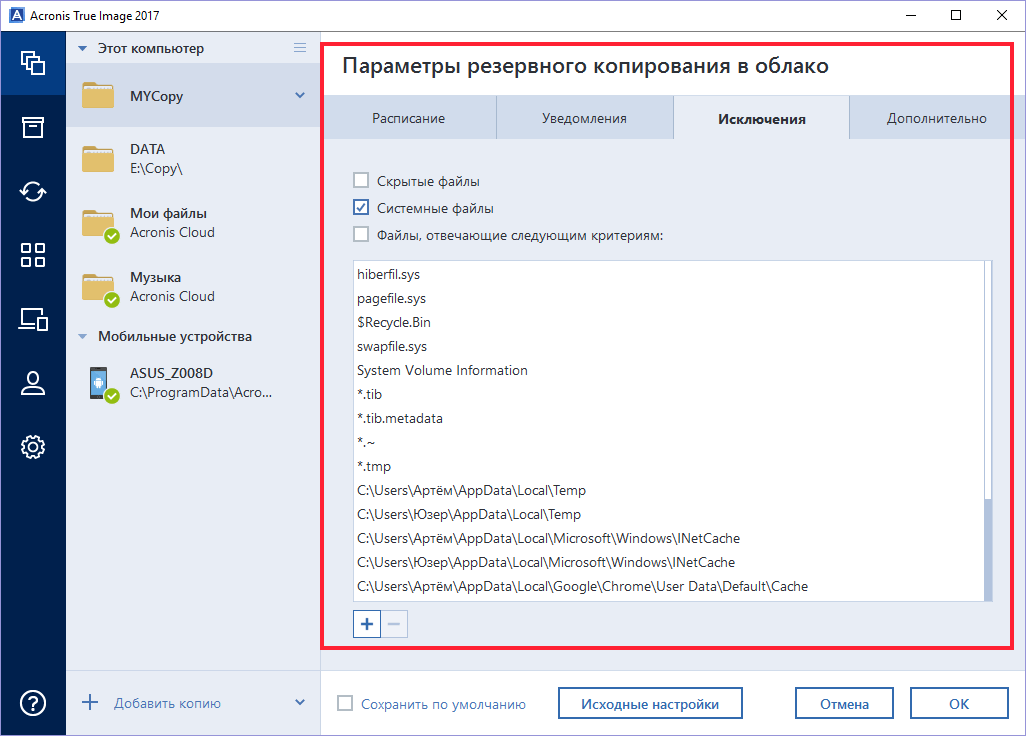Open the Help question mark icon
Screen dimensions: 1026x736
[x=33, y=703]
